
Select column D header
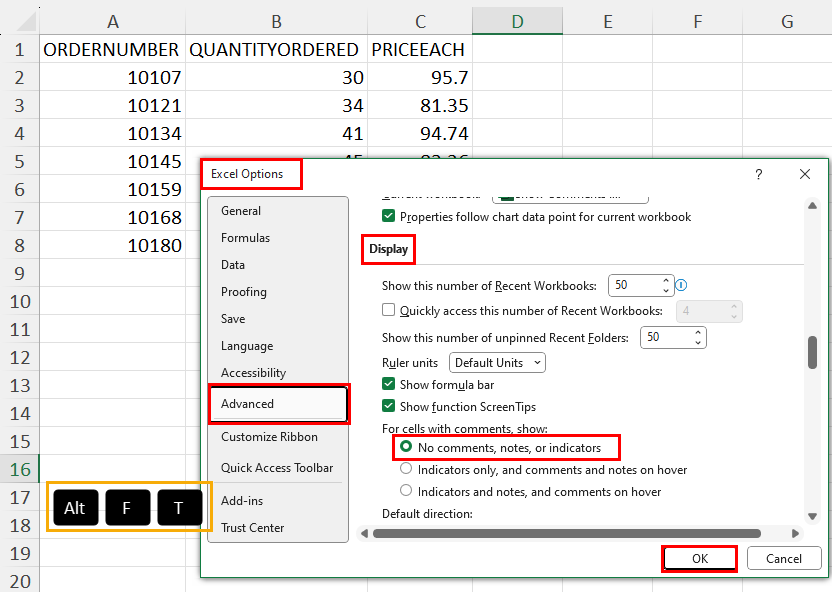[517, 22]
